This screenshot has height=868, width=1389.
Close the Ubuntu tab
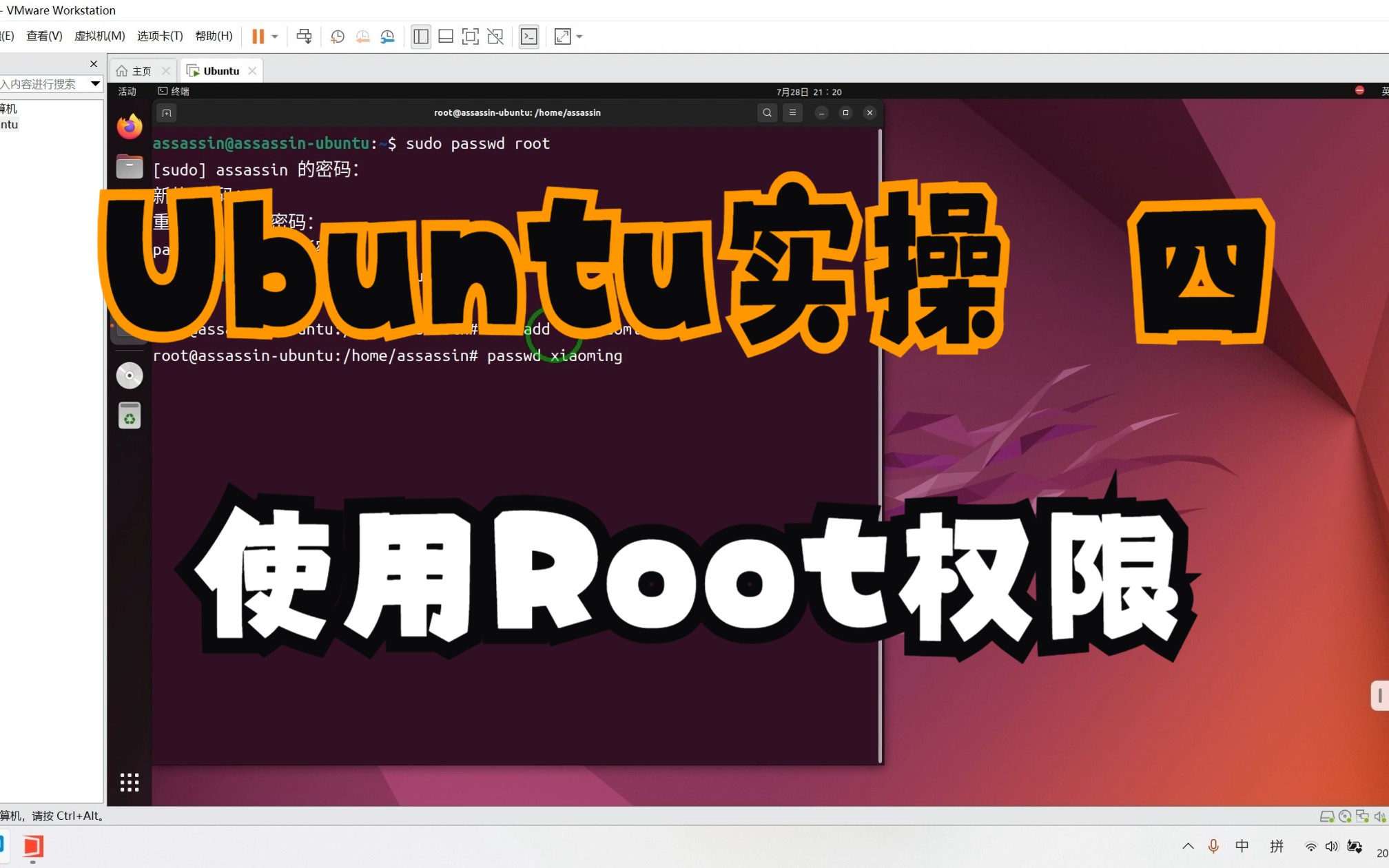point(252,71)
